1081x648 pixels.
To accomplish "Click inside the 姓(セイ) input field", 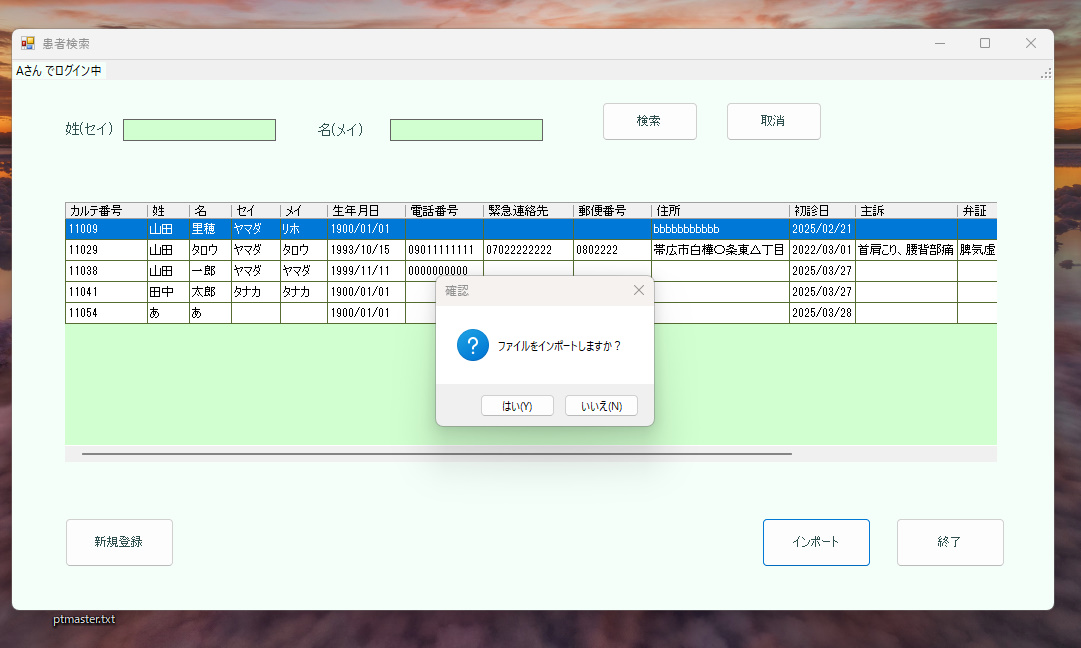I will click(x=199, y=129).
